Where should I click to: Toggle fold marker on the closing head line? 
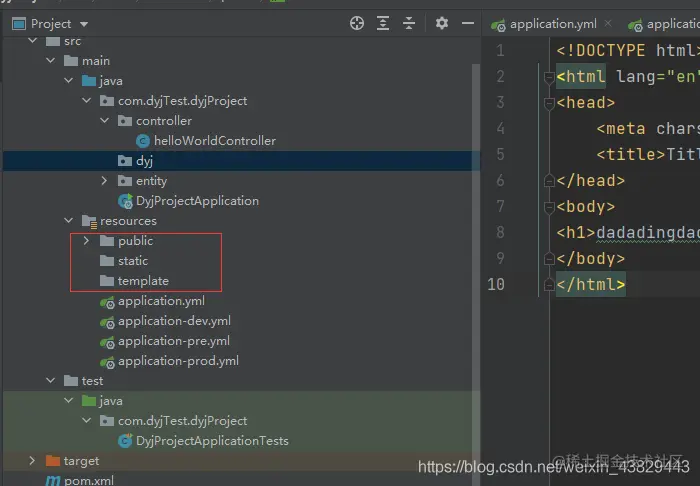tap(549, 181)
